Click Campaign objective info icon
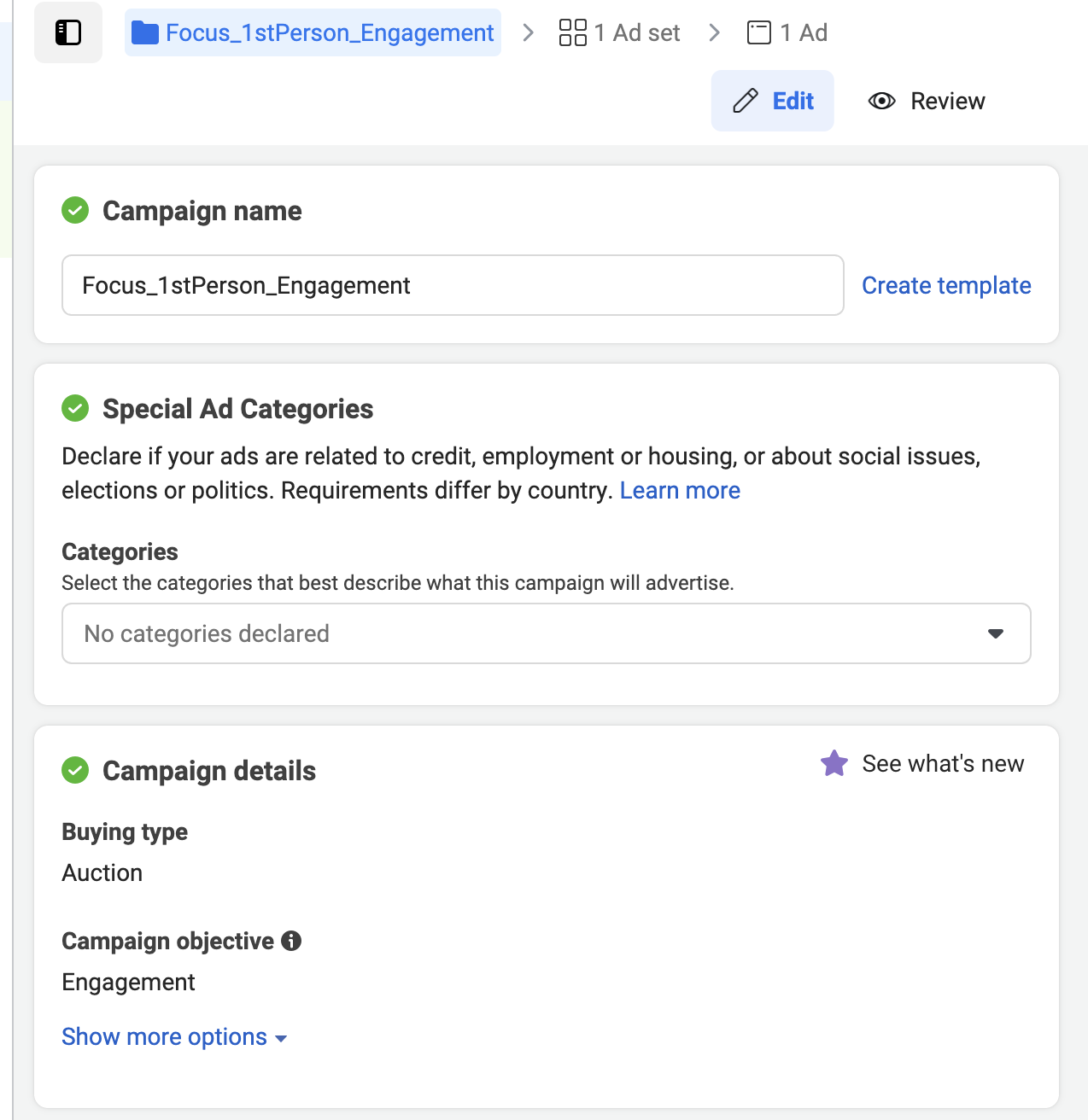The height and width of the screenshot is (1120, 1088). click(291, 941)
